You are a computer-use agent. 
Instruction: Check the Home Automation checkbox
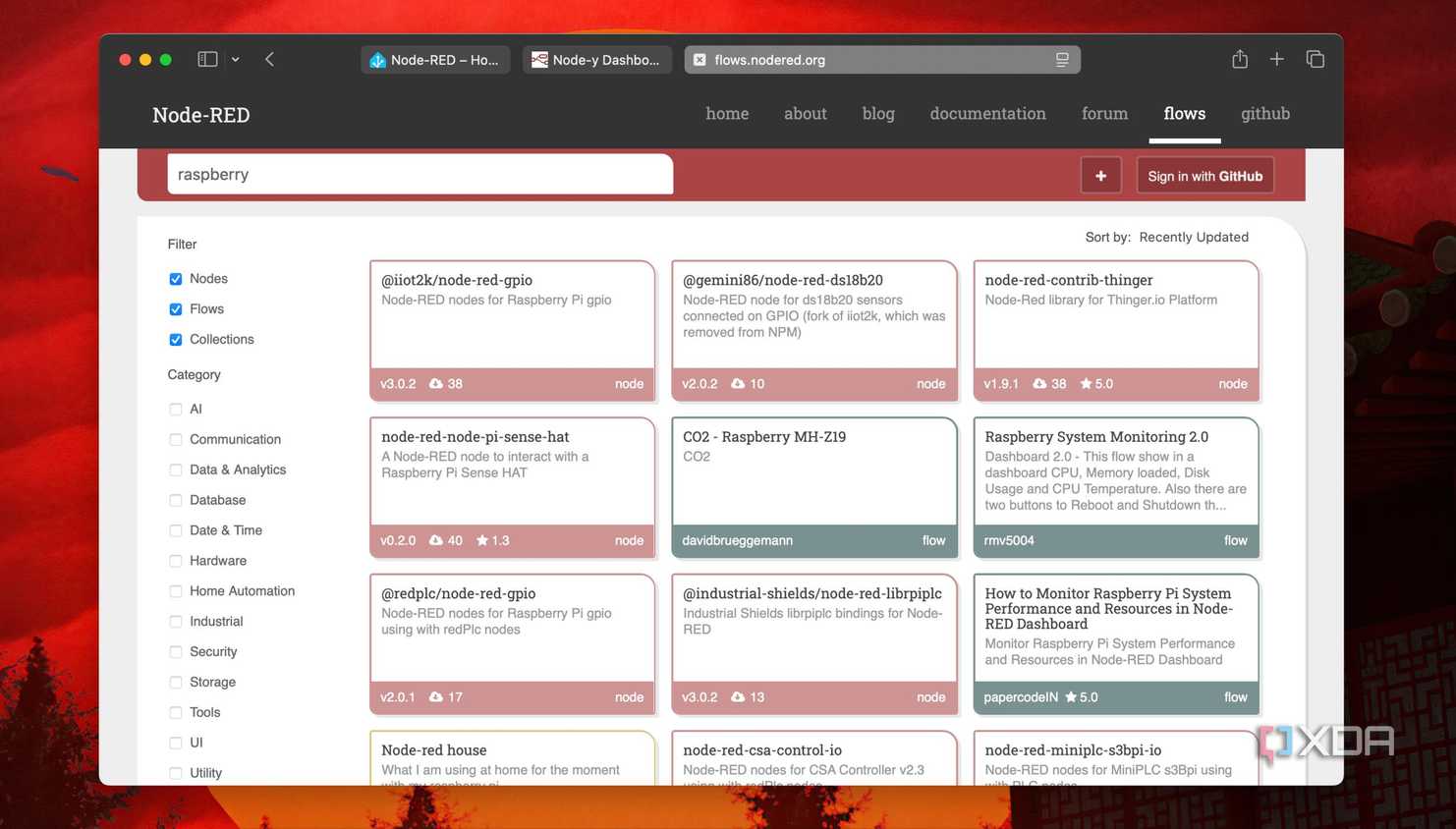[176, 591]
